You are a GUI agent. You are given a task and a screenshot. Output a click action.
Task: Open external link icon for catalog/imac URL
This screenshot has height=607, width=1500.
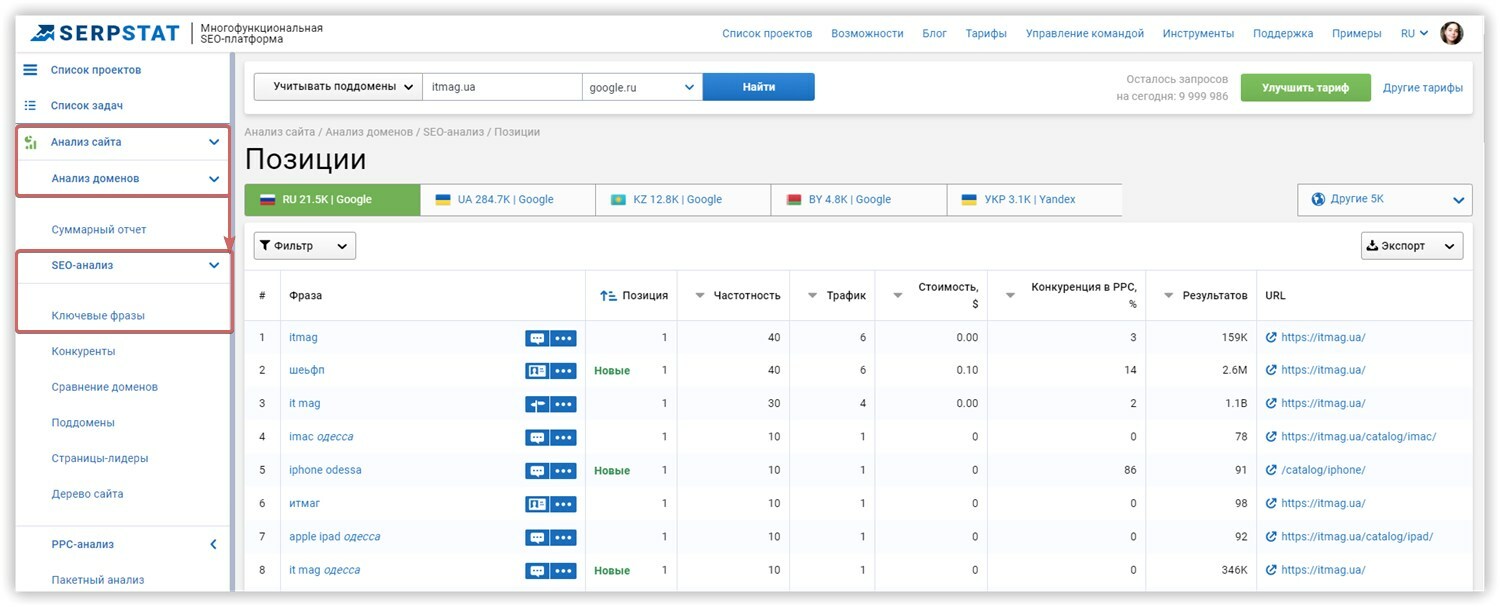click(x=1271, y=437)
